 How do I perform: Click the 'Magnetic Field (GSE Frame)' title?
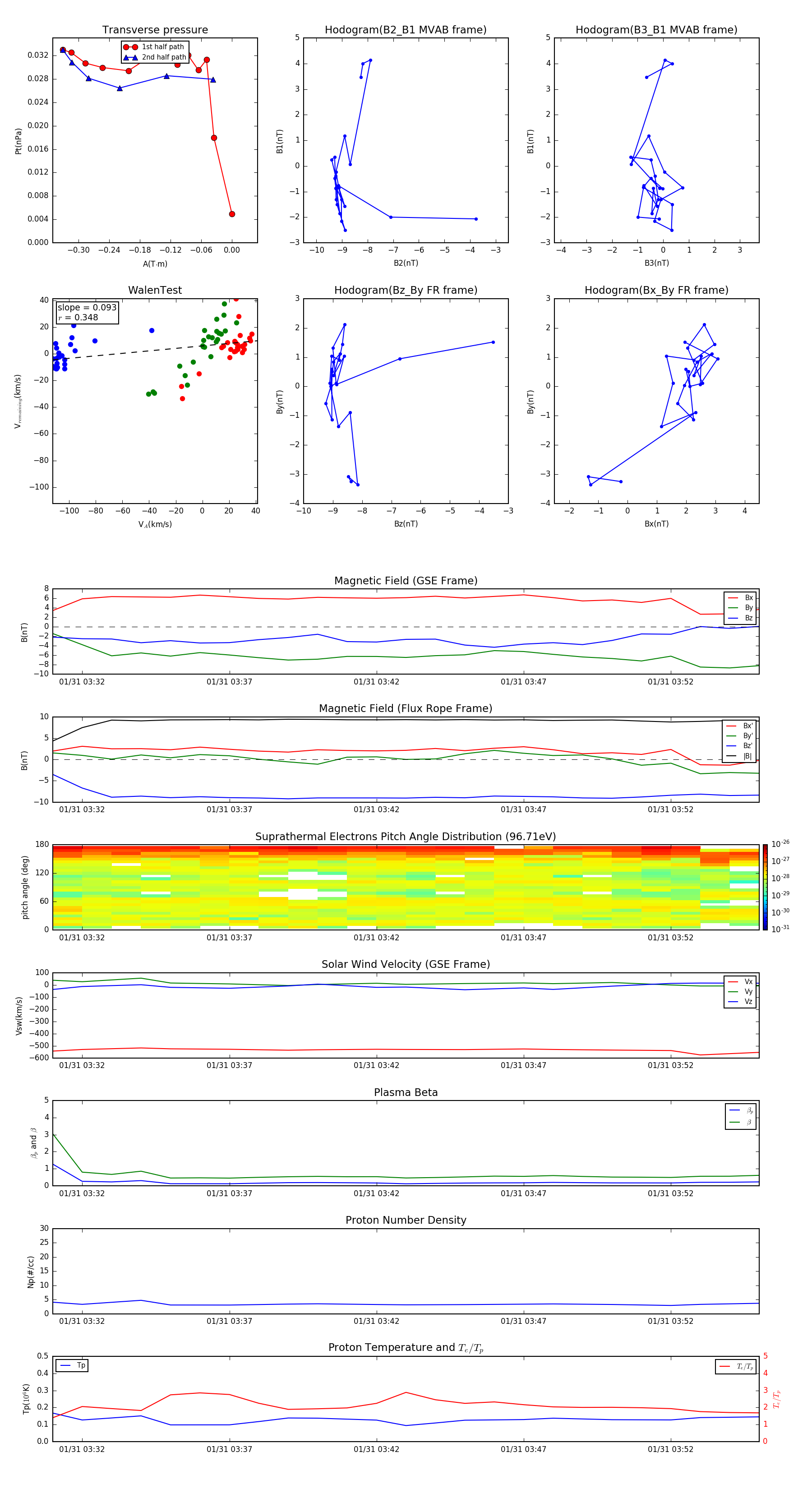click(x=406, y=581)
